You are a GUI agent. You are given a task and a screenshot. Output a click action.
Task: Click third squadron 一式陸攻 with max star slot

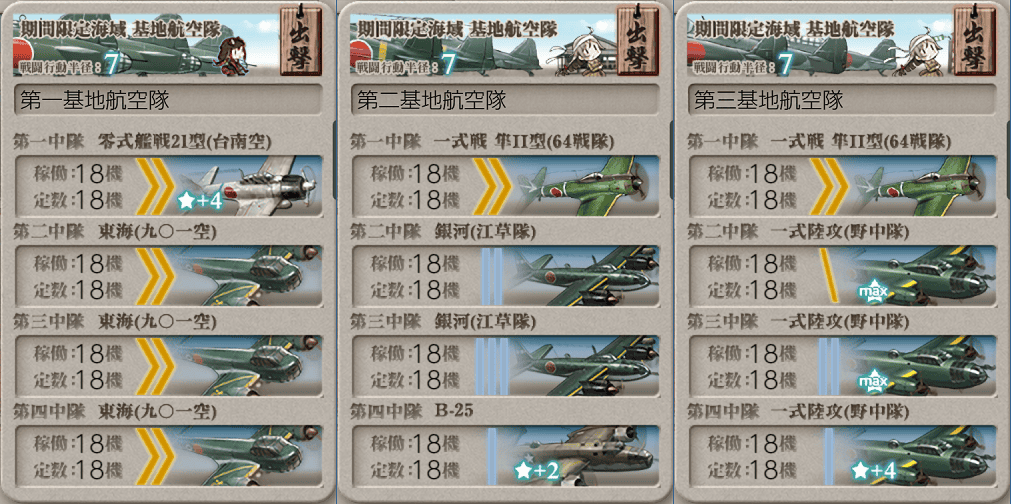coord(842,365)
